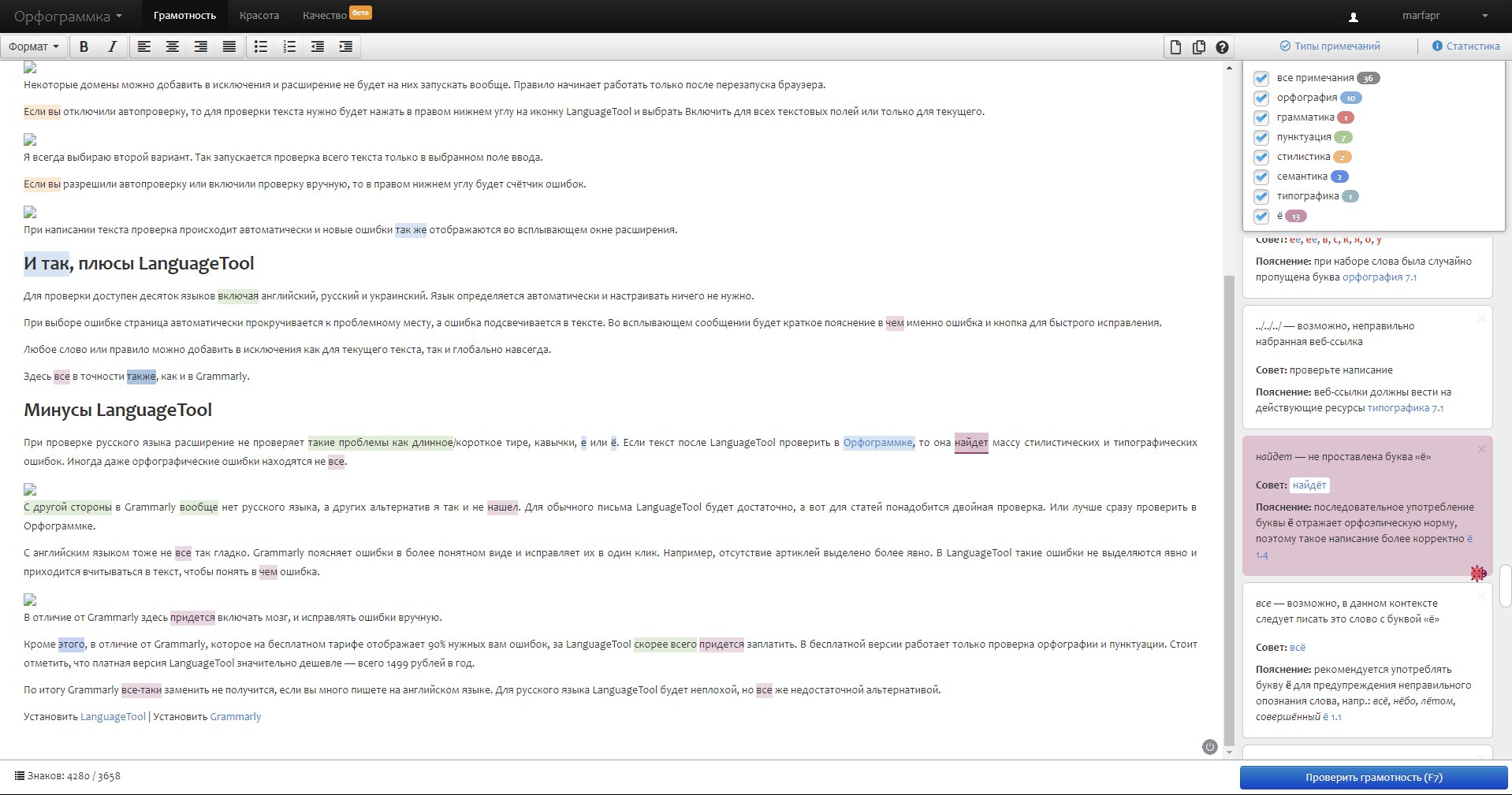The height and width of the screenshot is (795, 1512).
Task: Create a new blank document
Action: [1175, 47]
